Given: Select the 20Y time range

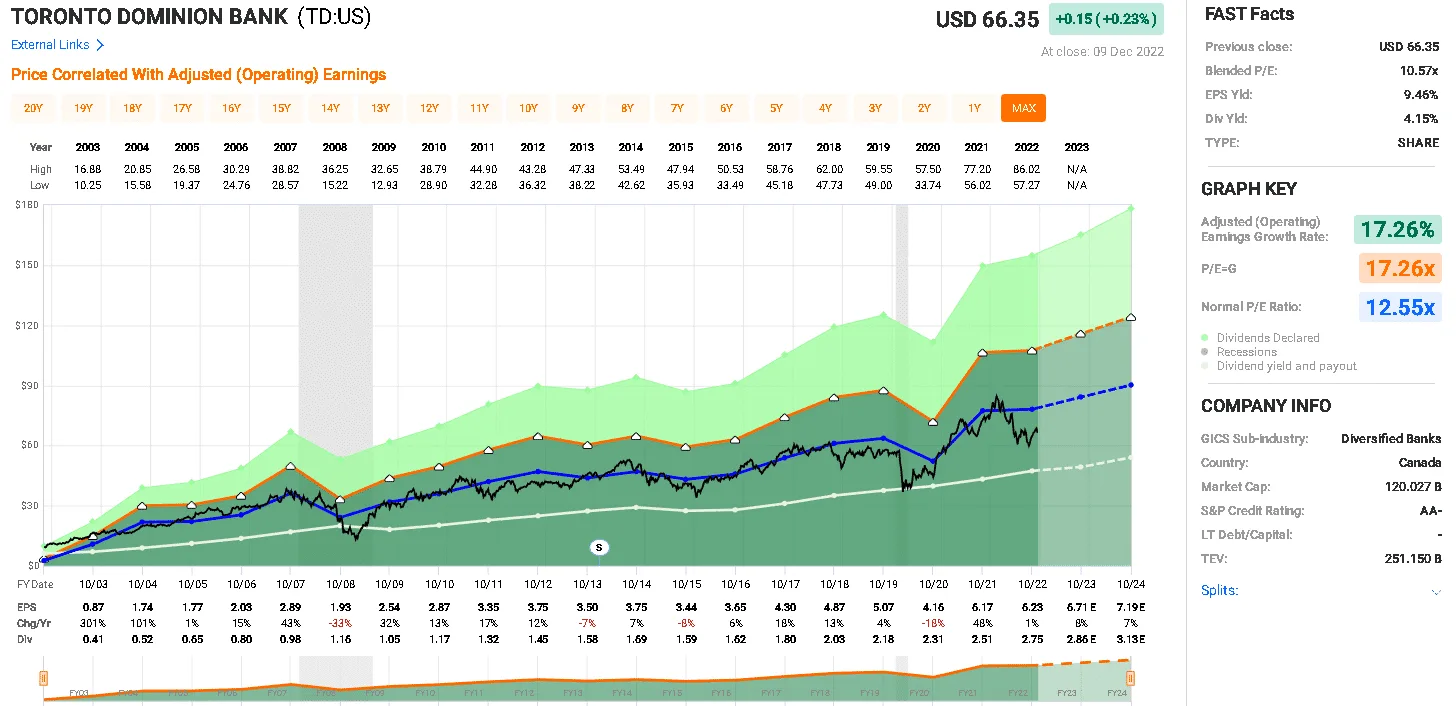Looking at the screenshot, I should (x=33, y=108).
